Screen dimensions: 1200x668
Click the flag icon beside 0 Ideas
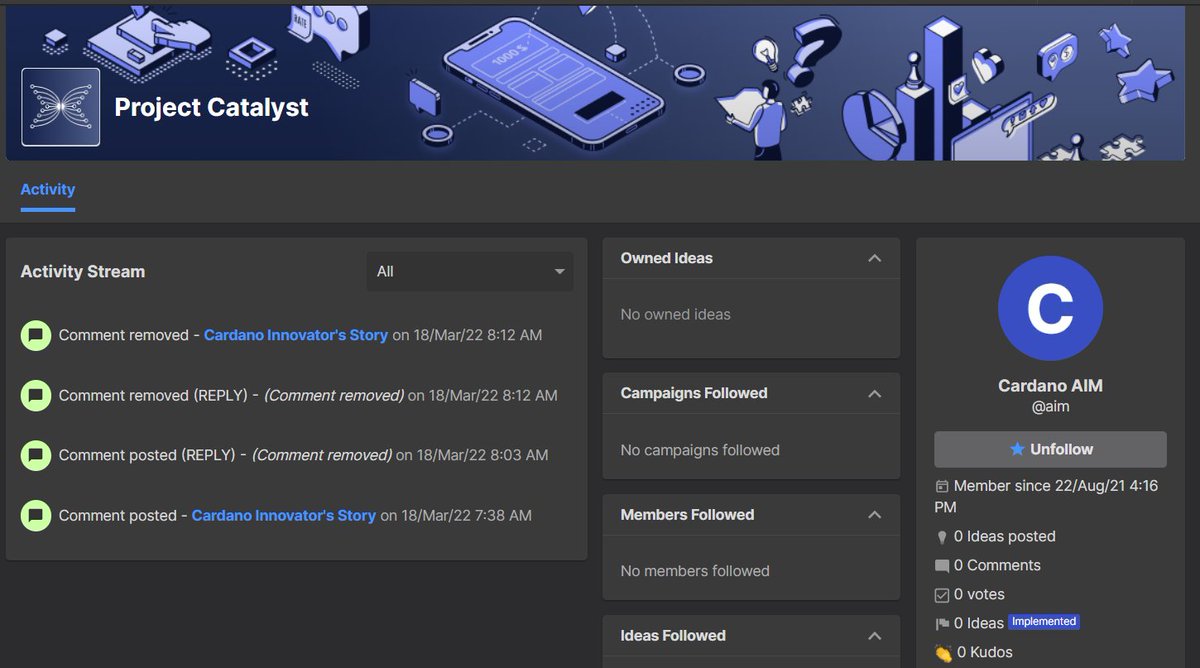tap(941, 624)
